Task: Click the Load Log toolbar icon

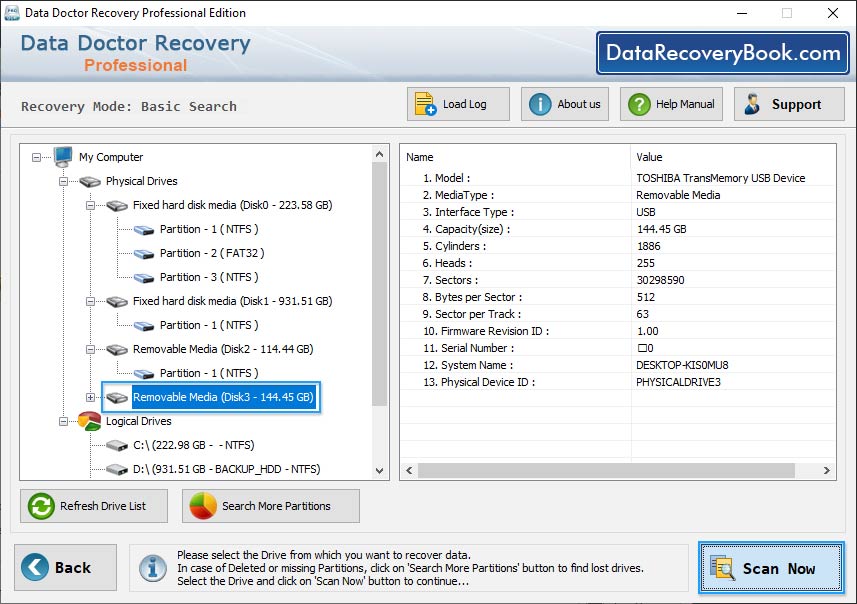Action: (428, 103)
